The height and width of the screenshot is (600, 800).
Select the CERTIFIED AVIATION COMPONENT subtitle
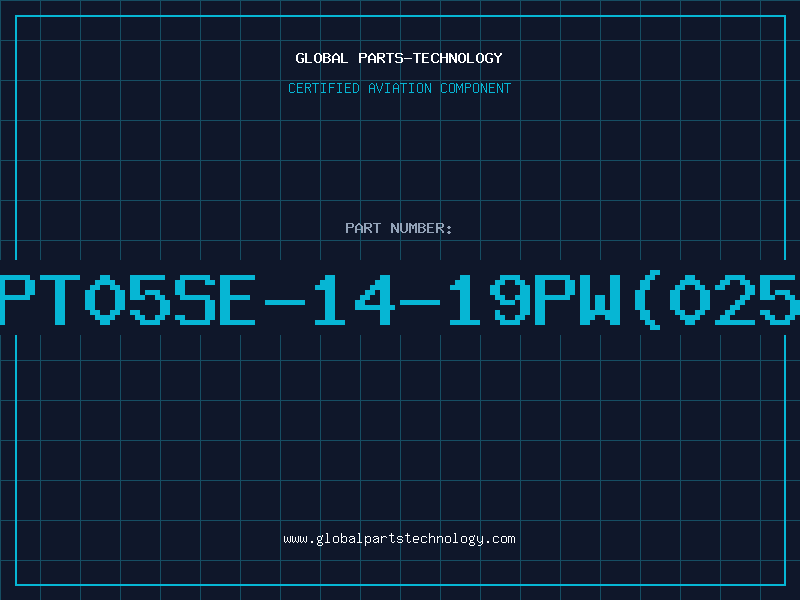399,88
